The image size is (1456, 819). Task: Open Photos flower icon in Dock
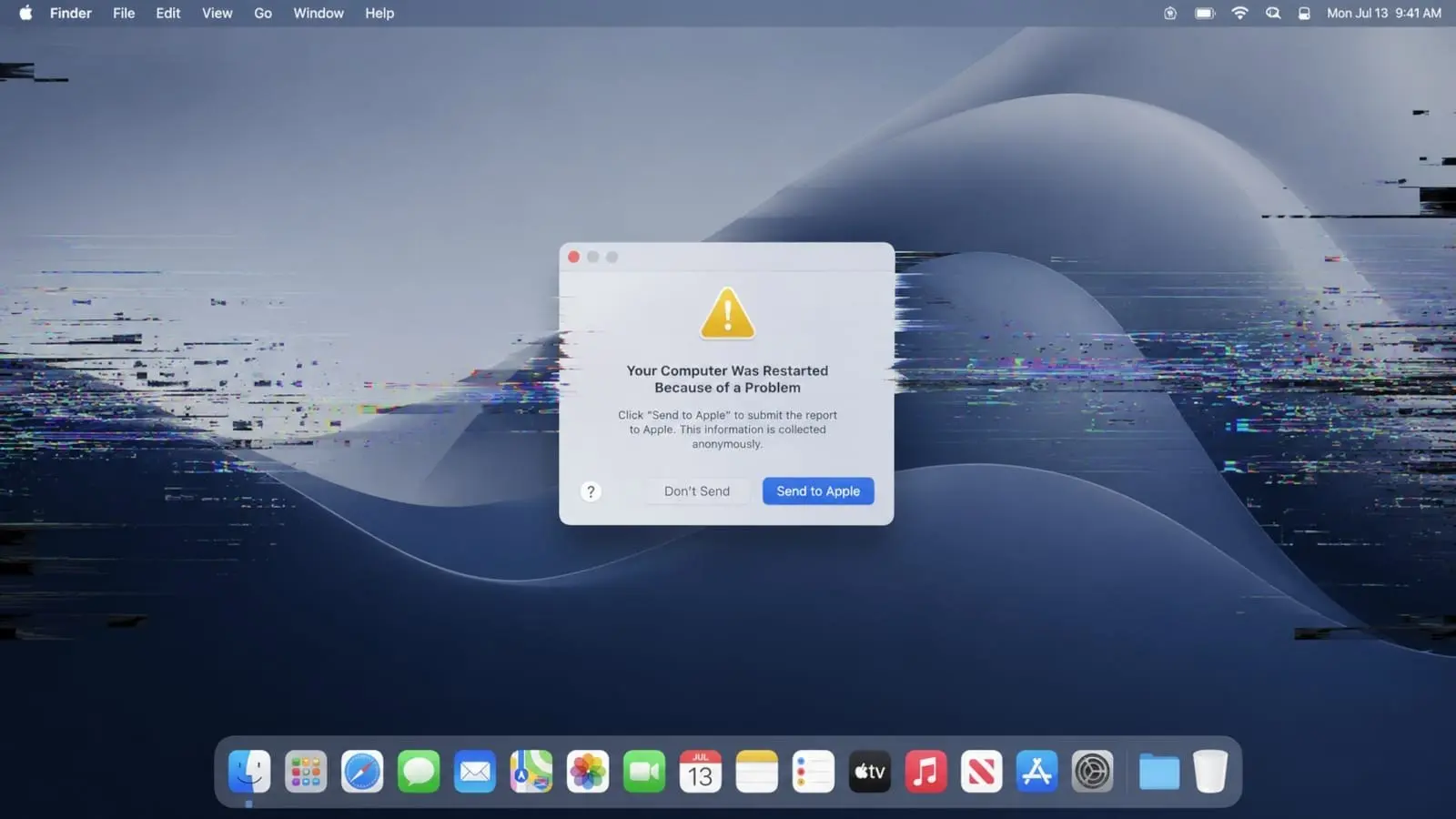[588, 772]
